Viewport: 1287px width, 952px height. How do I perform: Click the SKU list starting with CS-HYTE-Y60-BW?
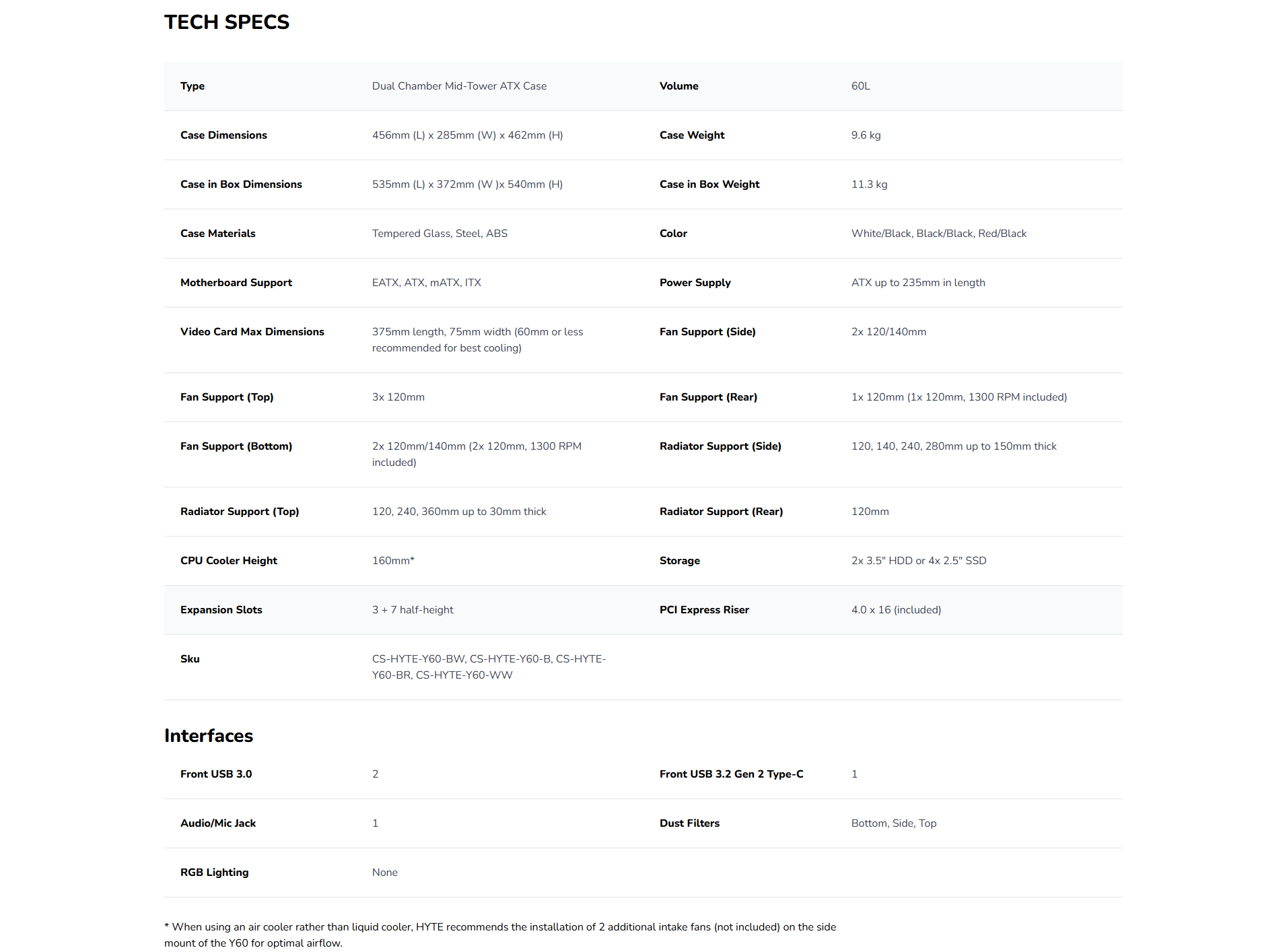tap(489, 667)
